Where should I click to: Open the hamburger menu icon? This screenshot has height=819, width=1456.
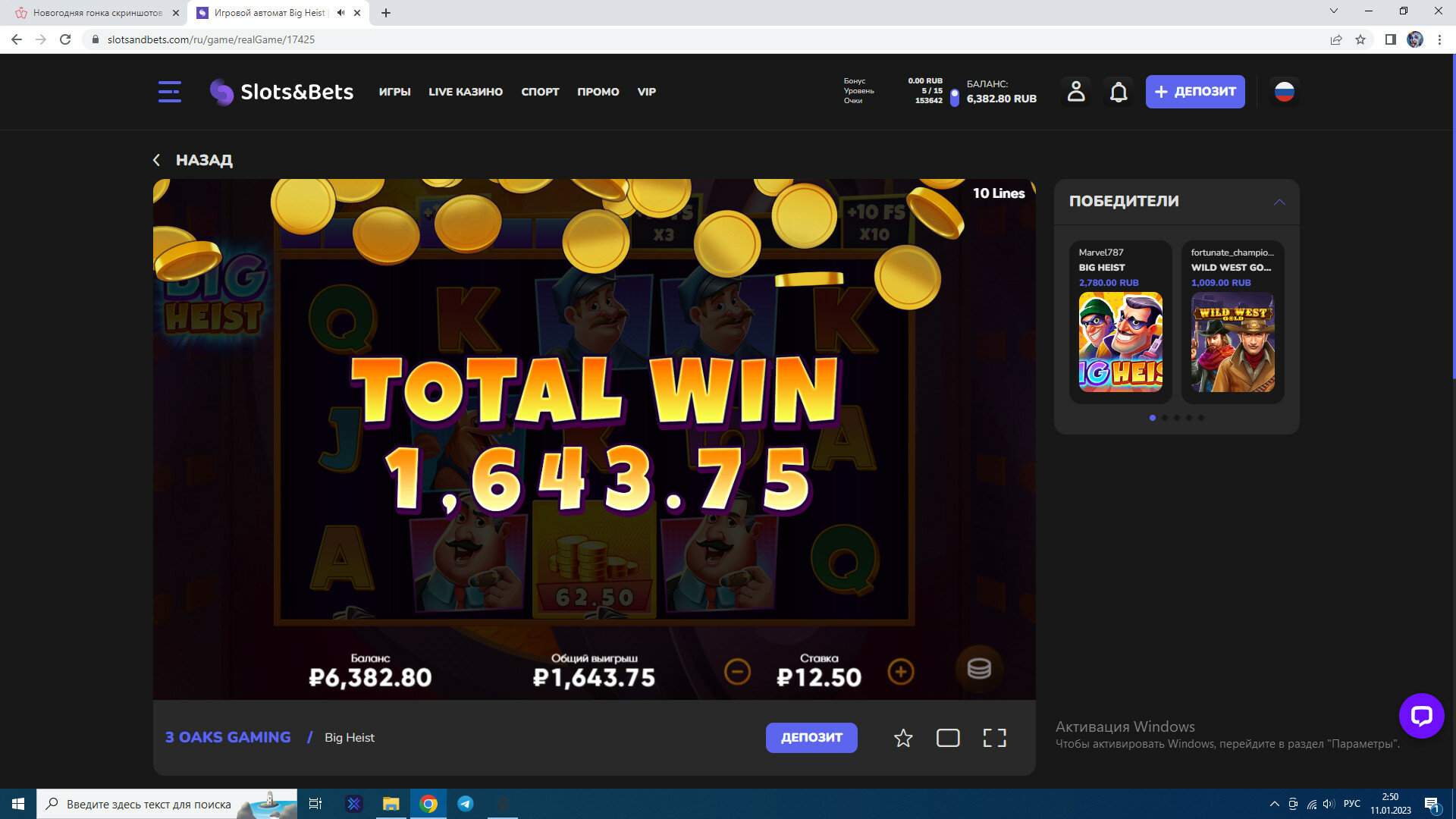pos(169,92)
